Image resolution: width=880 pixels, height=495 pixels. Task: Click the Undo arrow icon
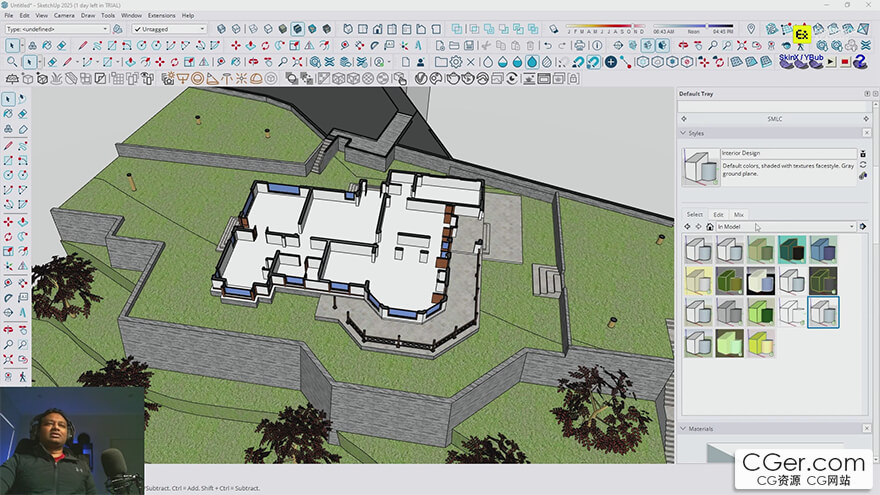[x=548, y=45]
